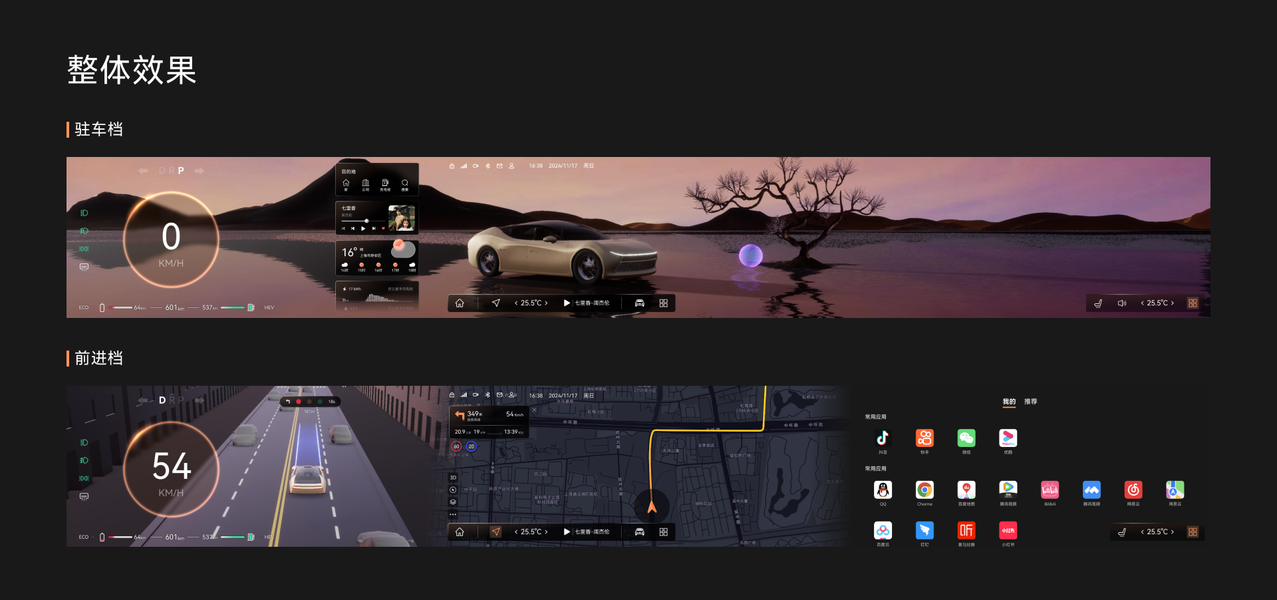Raise the center dock temperature on parking screen
The image size is (1277, 600).
point(546,303)
